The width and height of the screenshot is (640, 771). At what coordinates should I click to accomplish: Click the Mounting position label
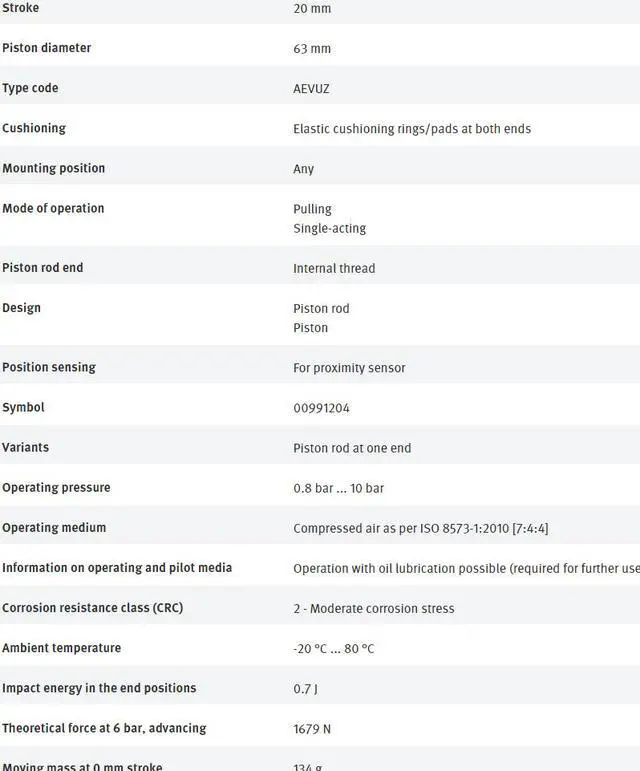[53, 168]
